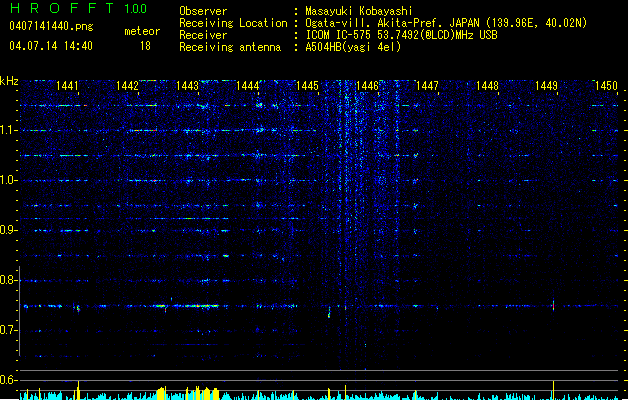
Task: Click the antenna value A504HB(yagi 4el)
Action: 353,47
